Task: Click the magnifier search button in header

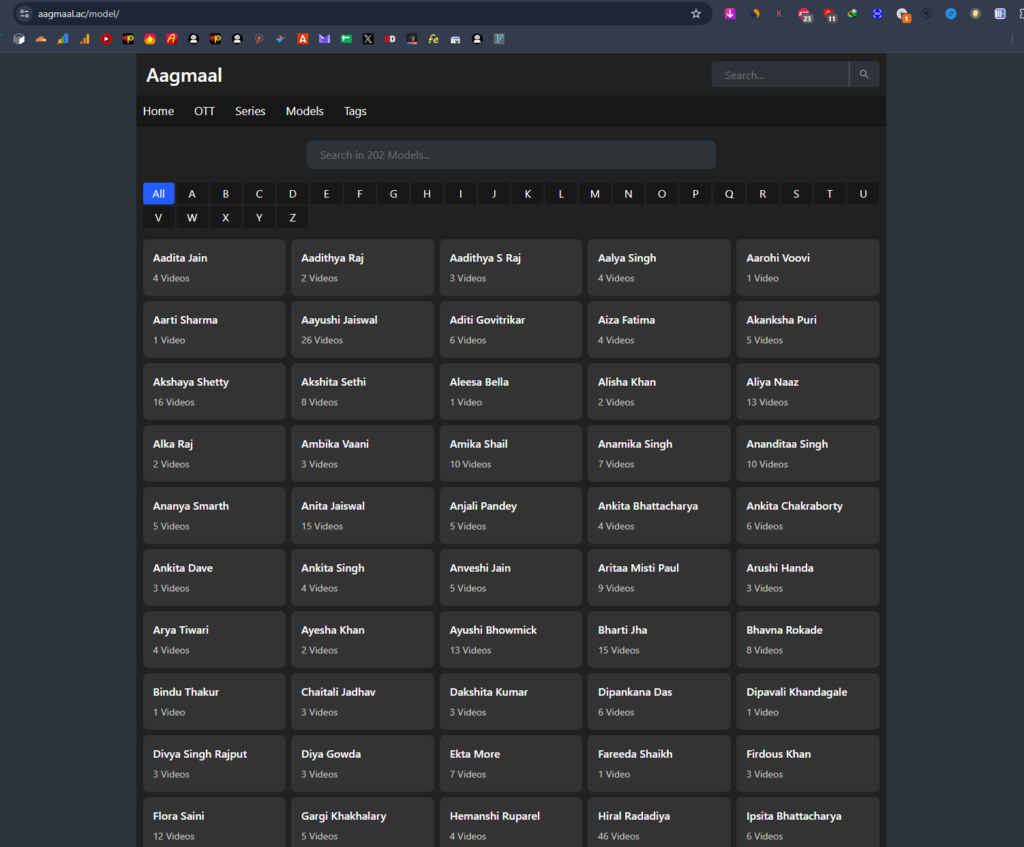Action: 864,74
